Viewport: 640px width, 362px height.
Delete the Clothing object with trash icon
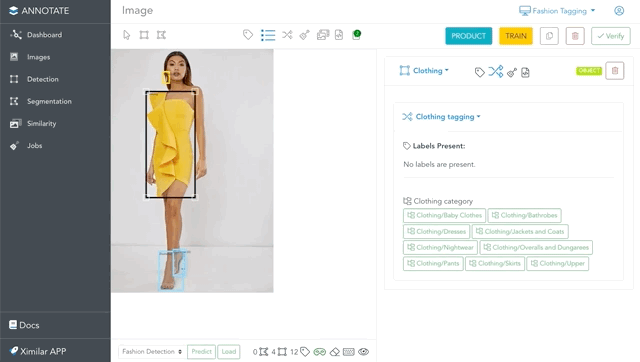(x=615, y=71)
